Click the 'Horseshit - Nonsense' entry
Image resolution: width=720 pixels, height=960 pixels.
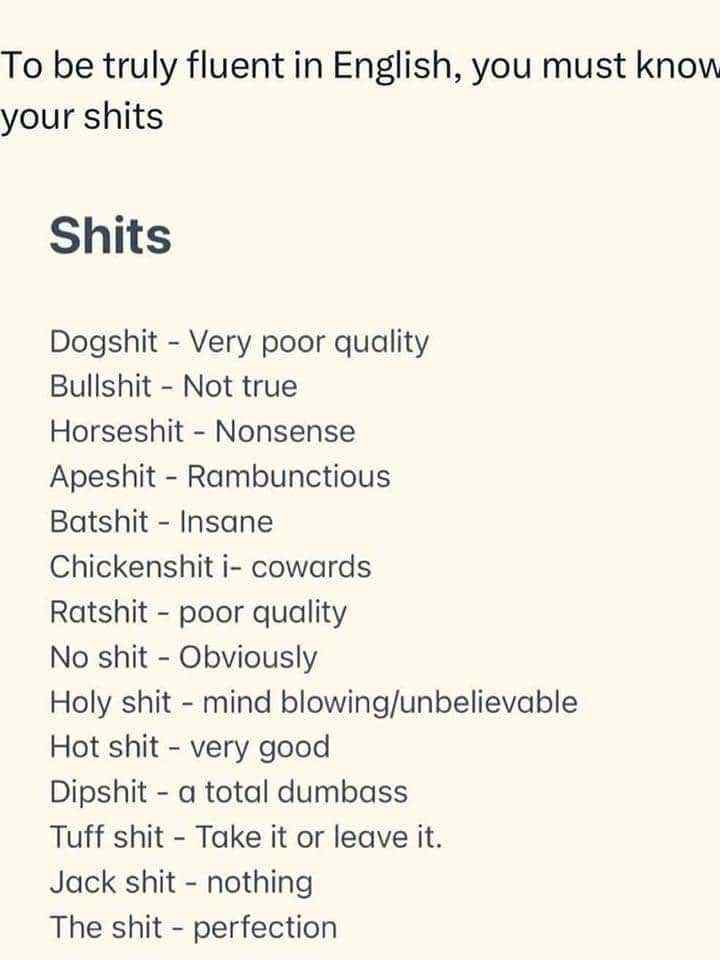click(203, 432)
